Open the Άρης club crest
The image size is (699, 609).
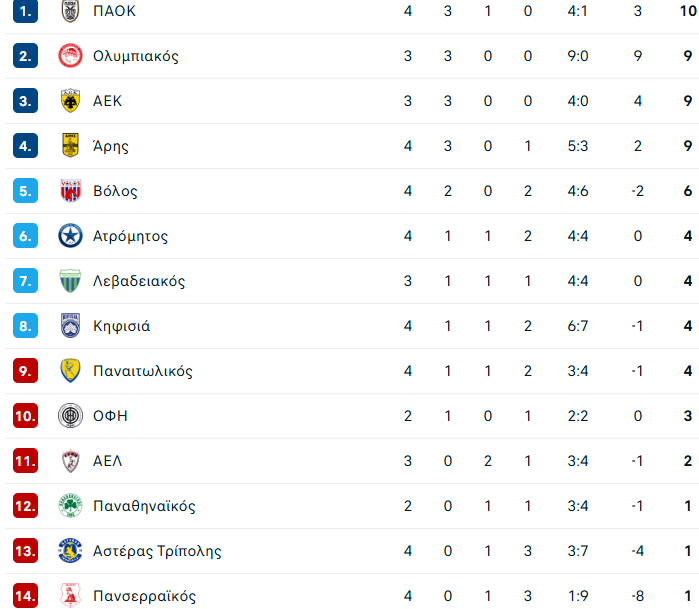coord(70,146)
